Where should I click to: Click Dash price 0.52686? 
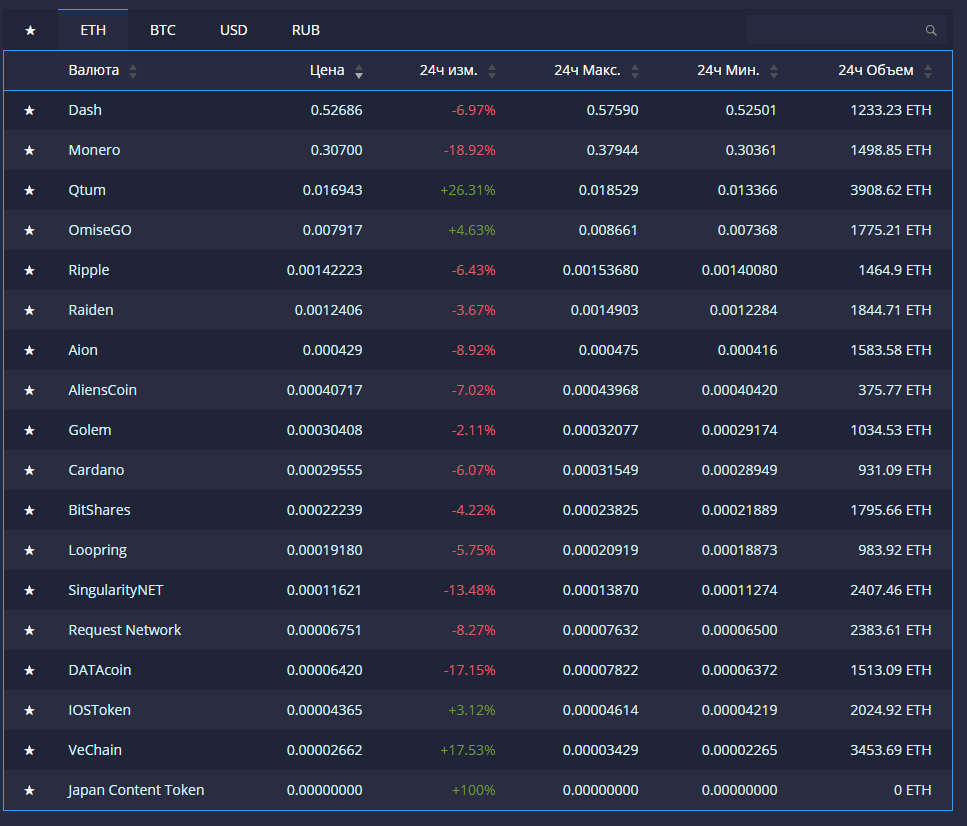point(336,110)
